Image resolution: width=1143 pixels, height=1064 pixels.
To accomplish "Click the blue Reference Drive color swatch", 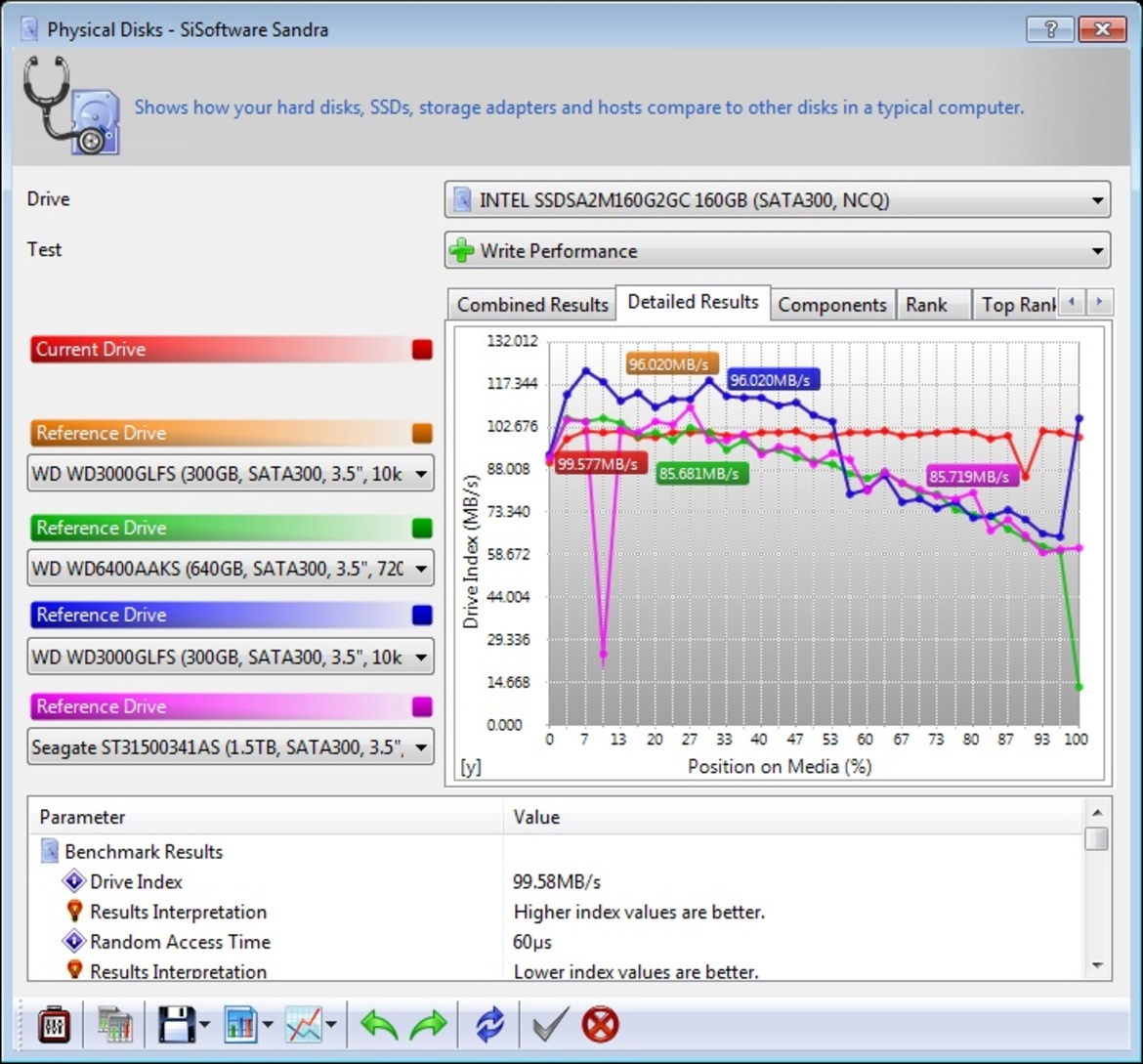I will (x=421, y=615).
